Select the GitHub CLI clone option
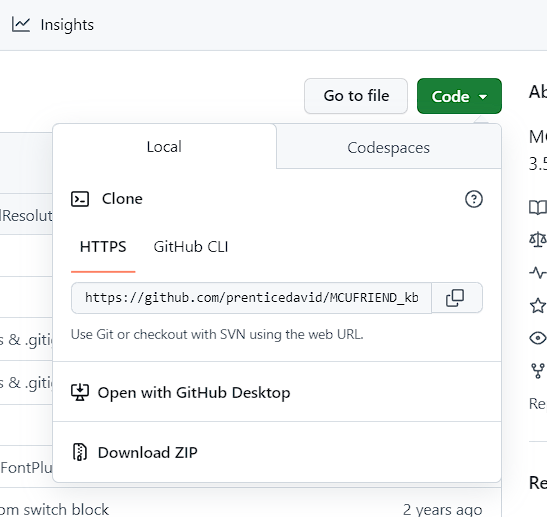The image size is (547, 517). tap(191, 247)
